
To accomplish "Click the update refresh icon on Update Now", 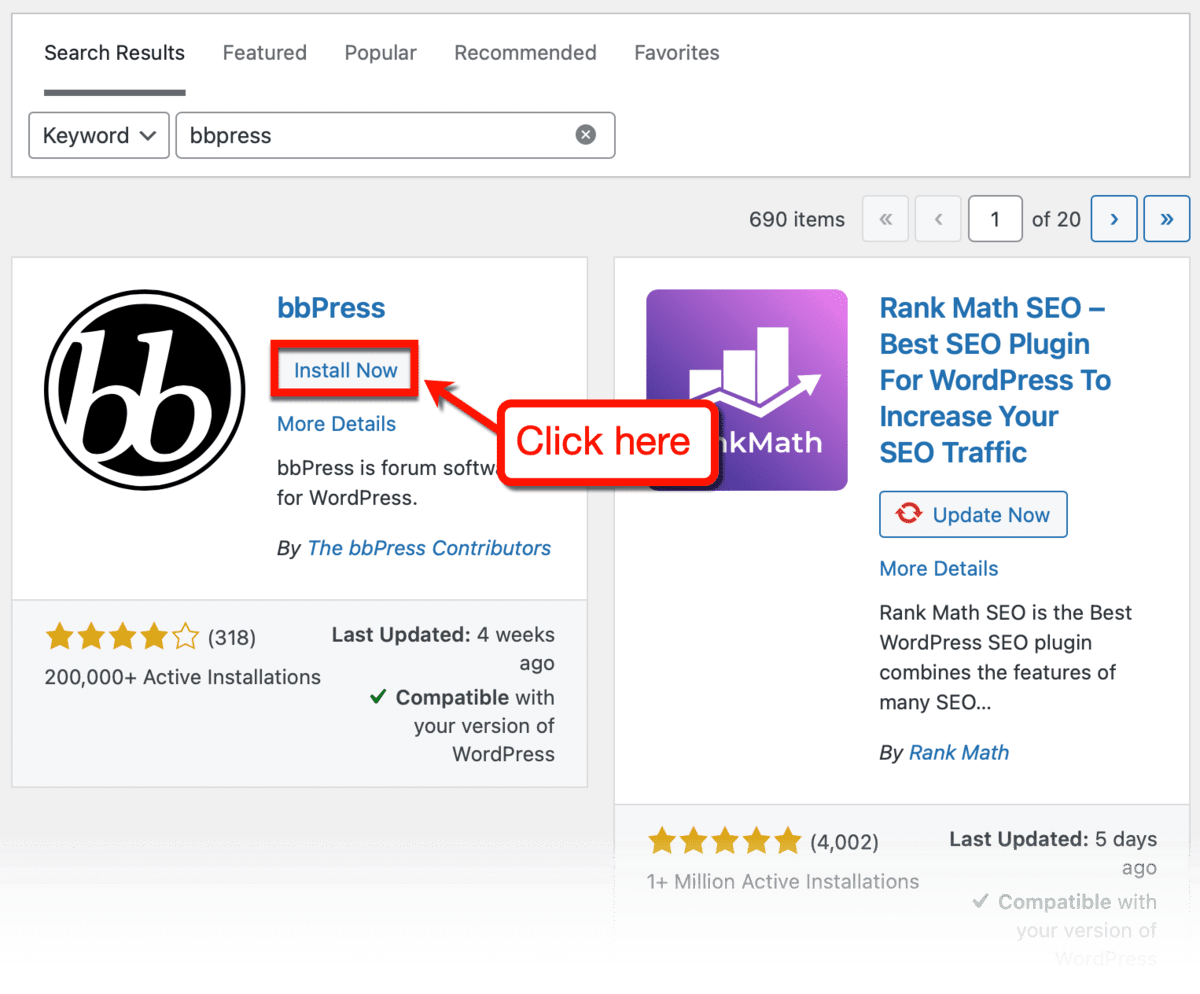I will pyautogui.click(x=908, y=513).
